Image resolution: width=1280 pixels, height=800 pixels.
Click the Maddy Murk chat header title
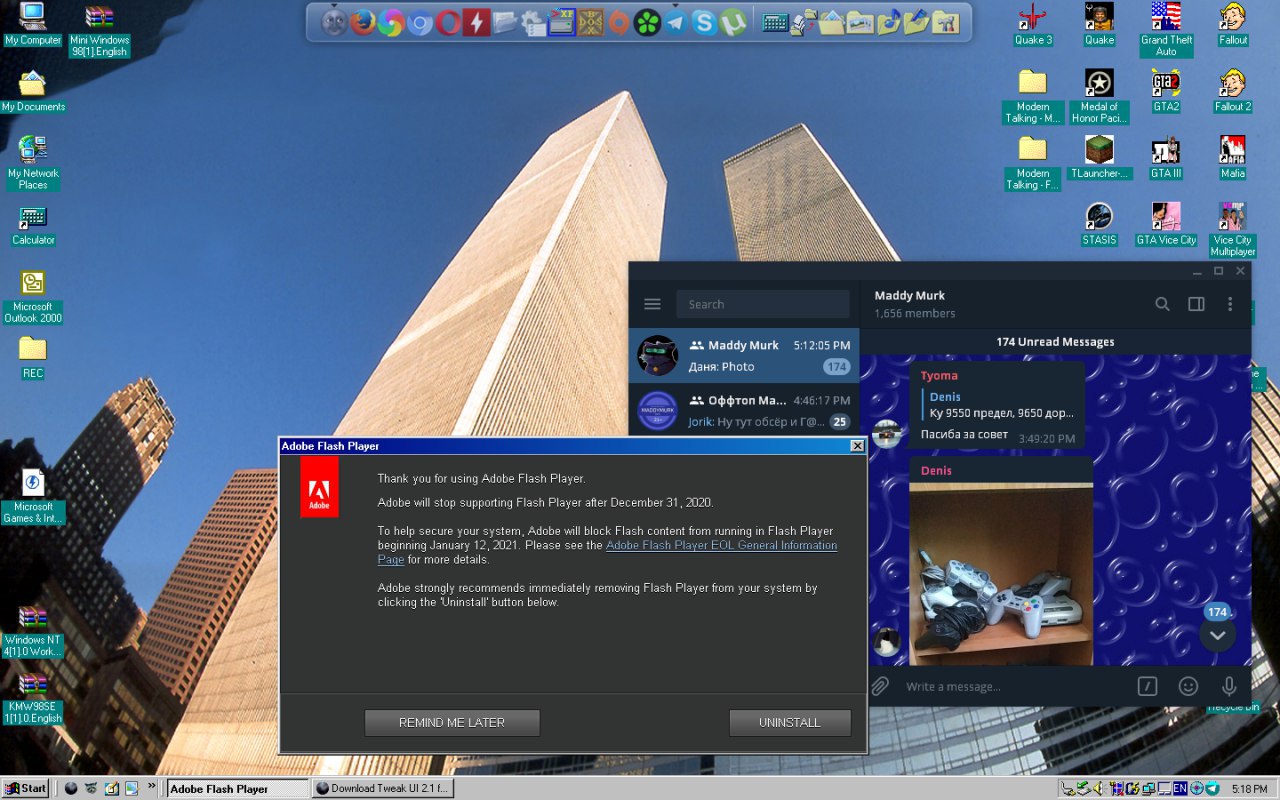tap(910, 295)
